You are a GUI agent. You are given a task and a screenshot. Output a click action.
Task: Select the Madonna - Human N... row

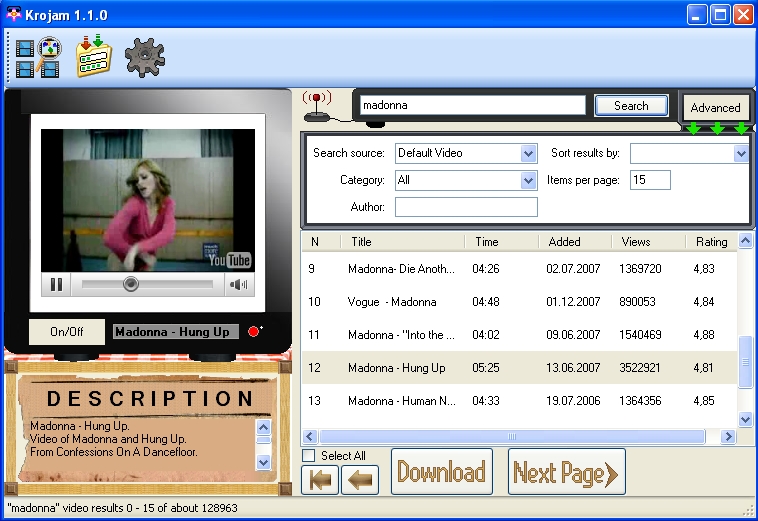(520, 401)
